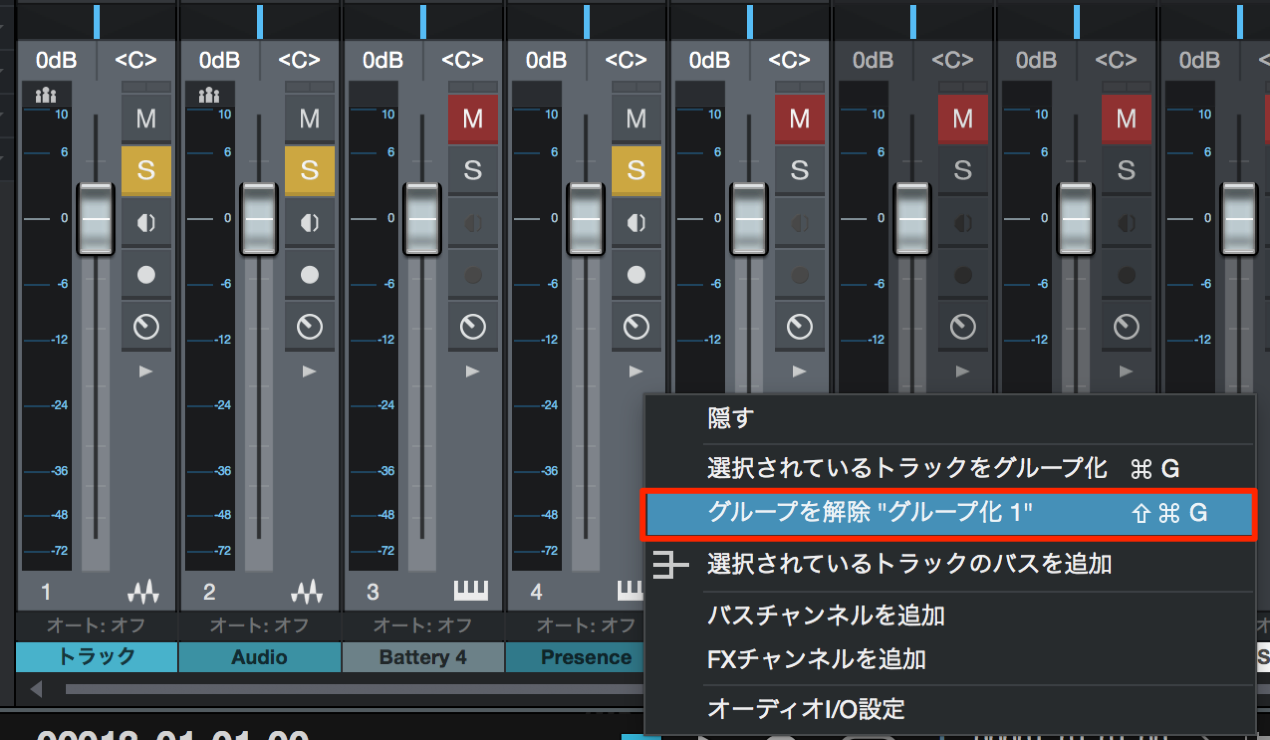The image size is (1270, 740).
Task: Click the Audio channel volume fader
Action: pyautogui.click(x=259, y=218)
